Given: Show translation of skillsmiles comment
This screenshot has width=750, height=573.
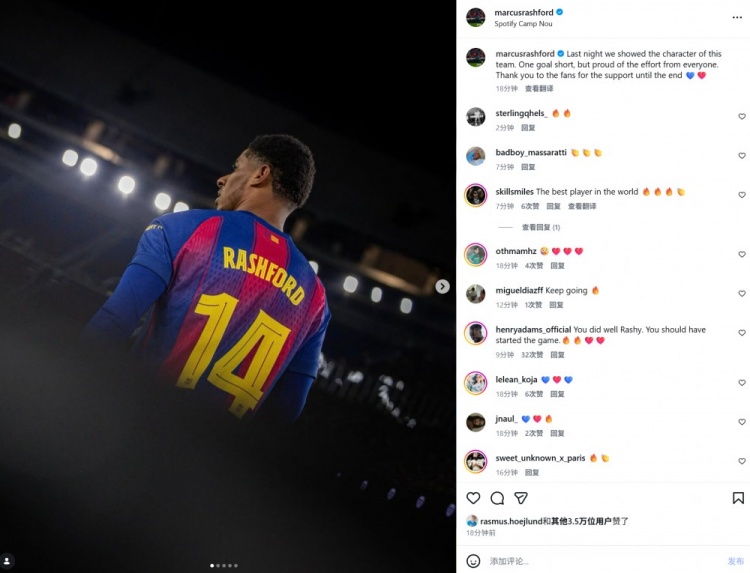Looking at the screenshot, I should click(x=582, y=206).
